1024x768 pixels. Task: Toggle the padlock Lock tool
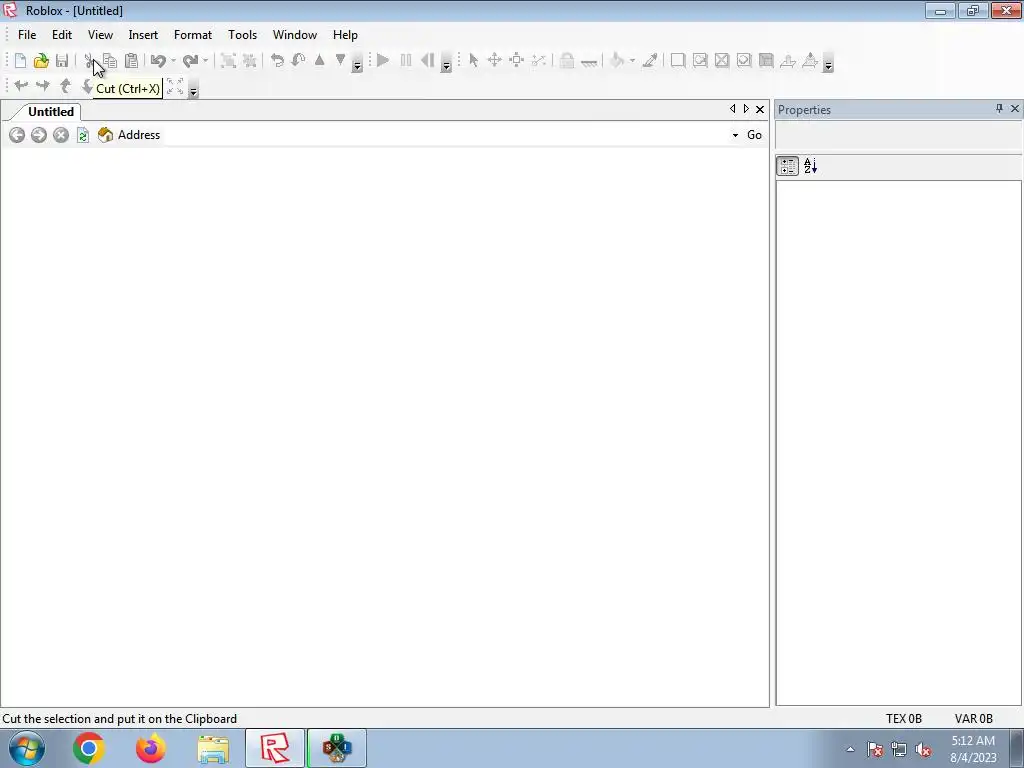(x=567, y=61)
